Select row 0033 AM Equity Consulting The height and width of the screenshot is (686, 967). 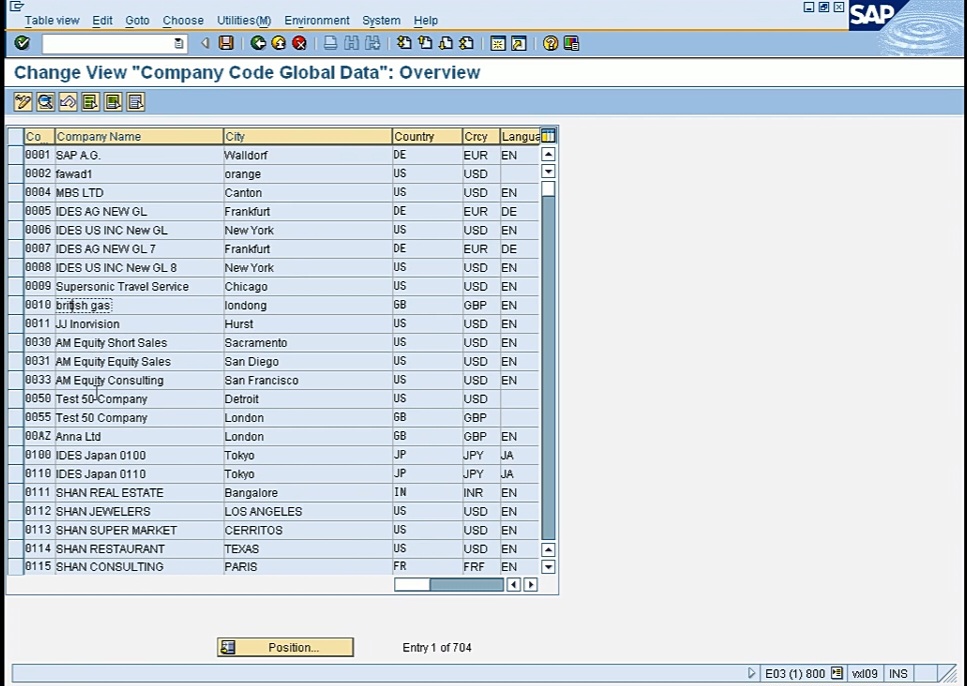coord(16,380)
